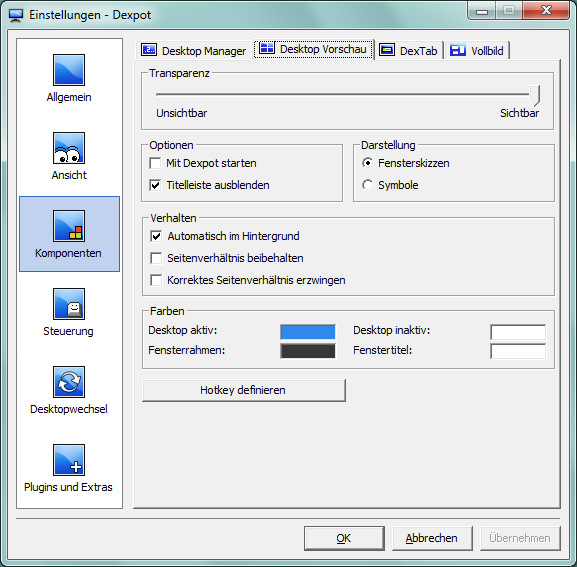Screen dimensions: 577x567
Task: Go to the Steuerung settings icon
Action: coord(69,304)
